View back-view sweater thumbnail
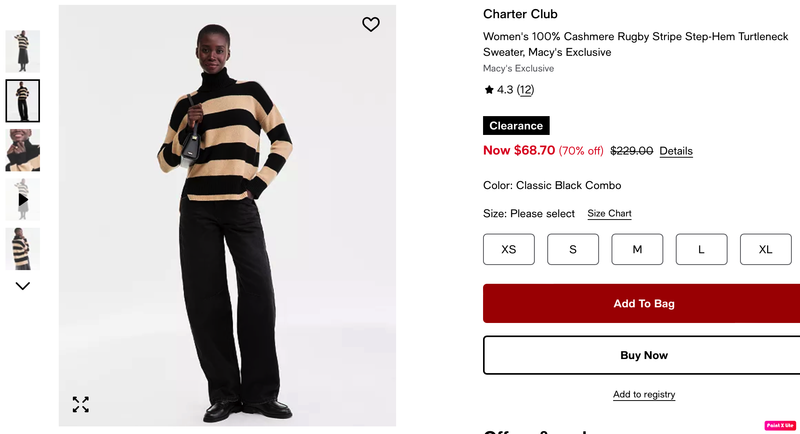Viewport: 800px width, 434px height. (x=22, y=249)
